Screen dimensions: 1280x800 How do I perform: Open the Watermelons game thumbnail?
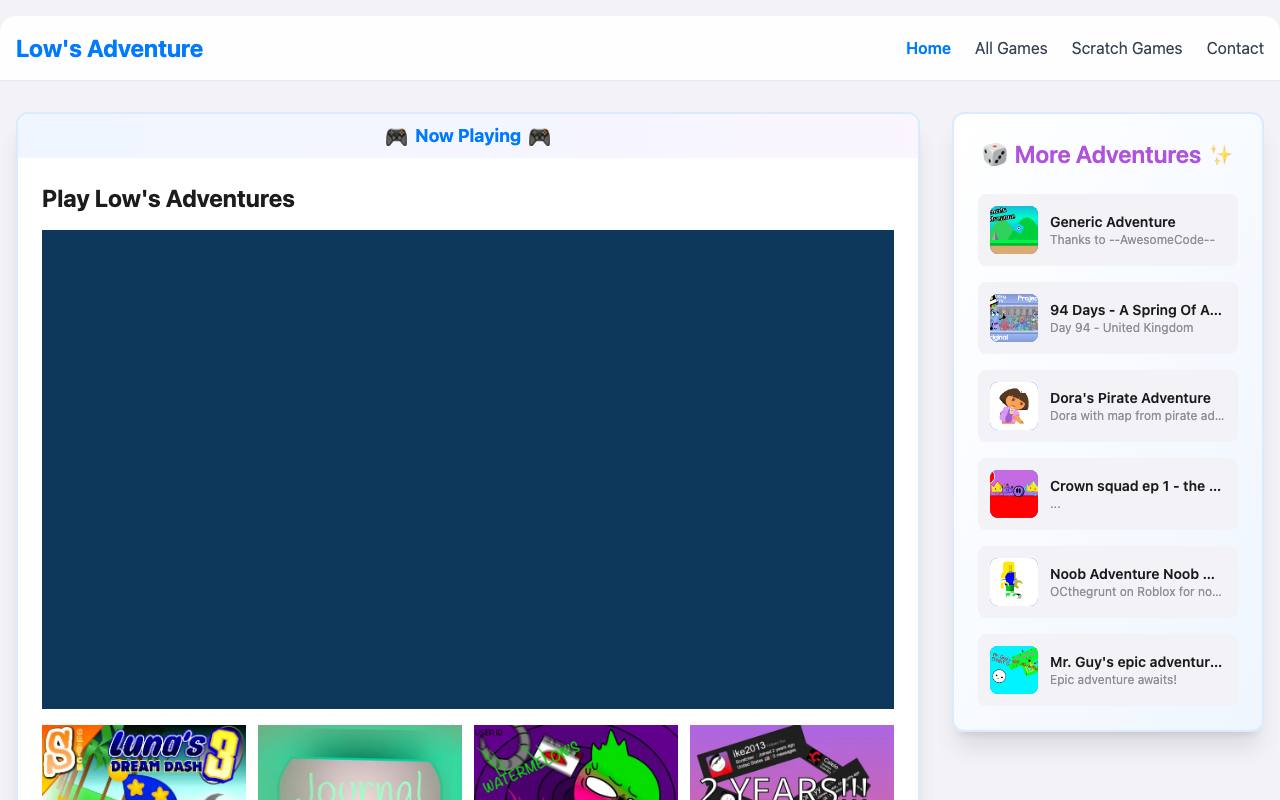click(576, 762)
